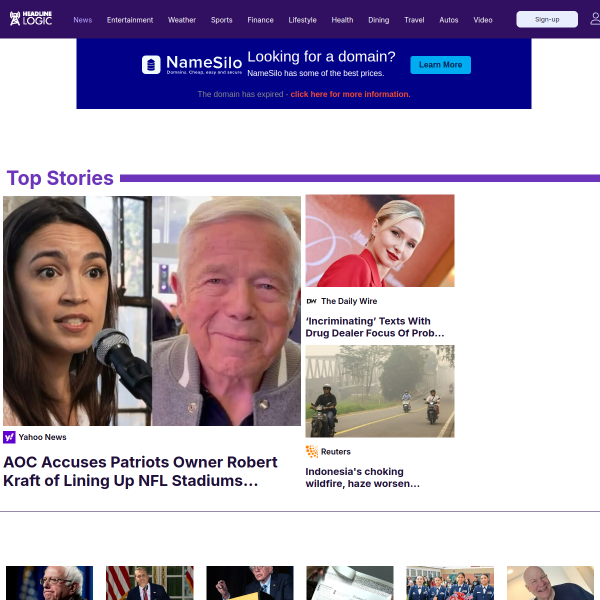The width and height of the screenshot is (600, 600).
Task: Click the Sign-up button
Action: click(547, 19)
